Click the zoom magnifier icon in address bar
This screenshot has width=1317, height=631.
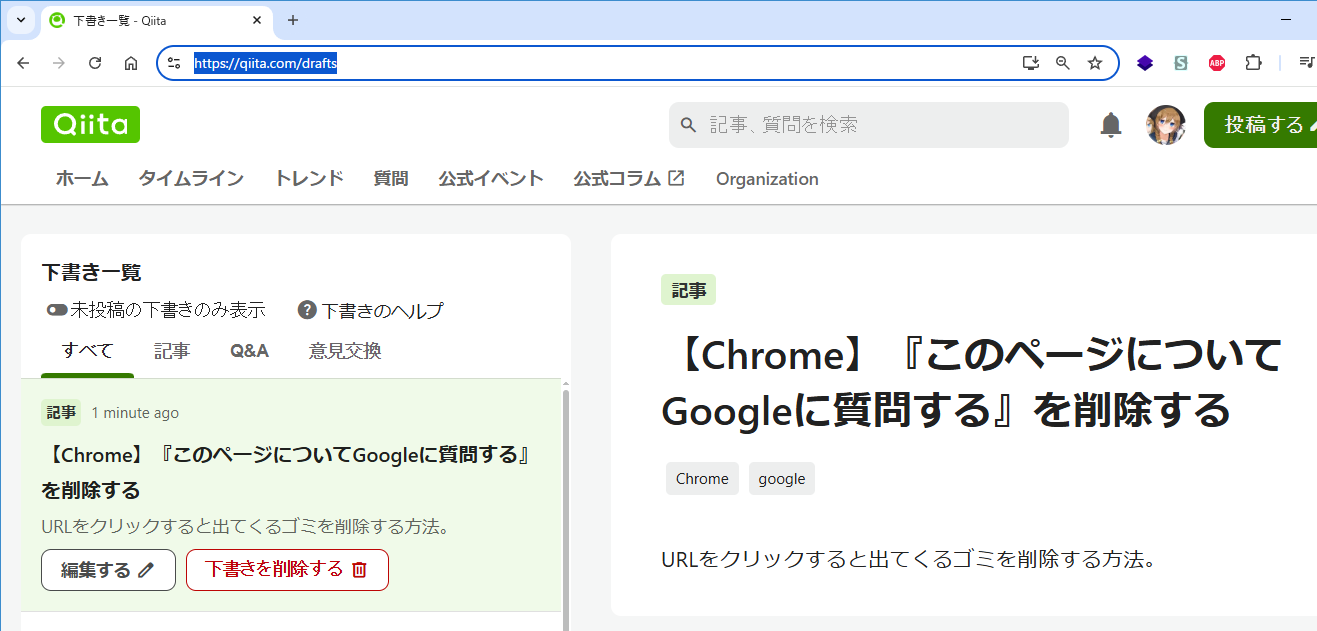pos(1063,63)
